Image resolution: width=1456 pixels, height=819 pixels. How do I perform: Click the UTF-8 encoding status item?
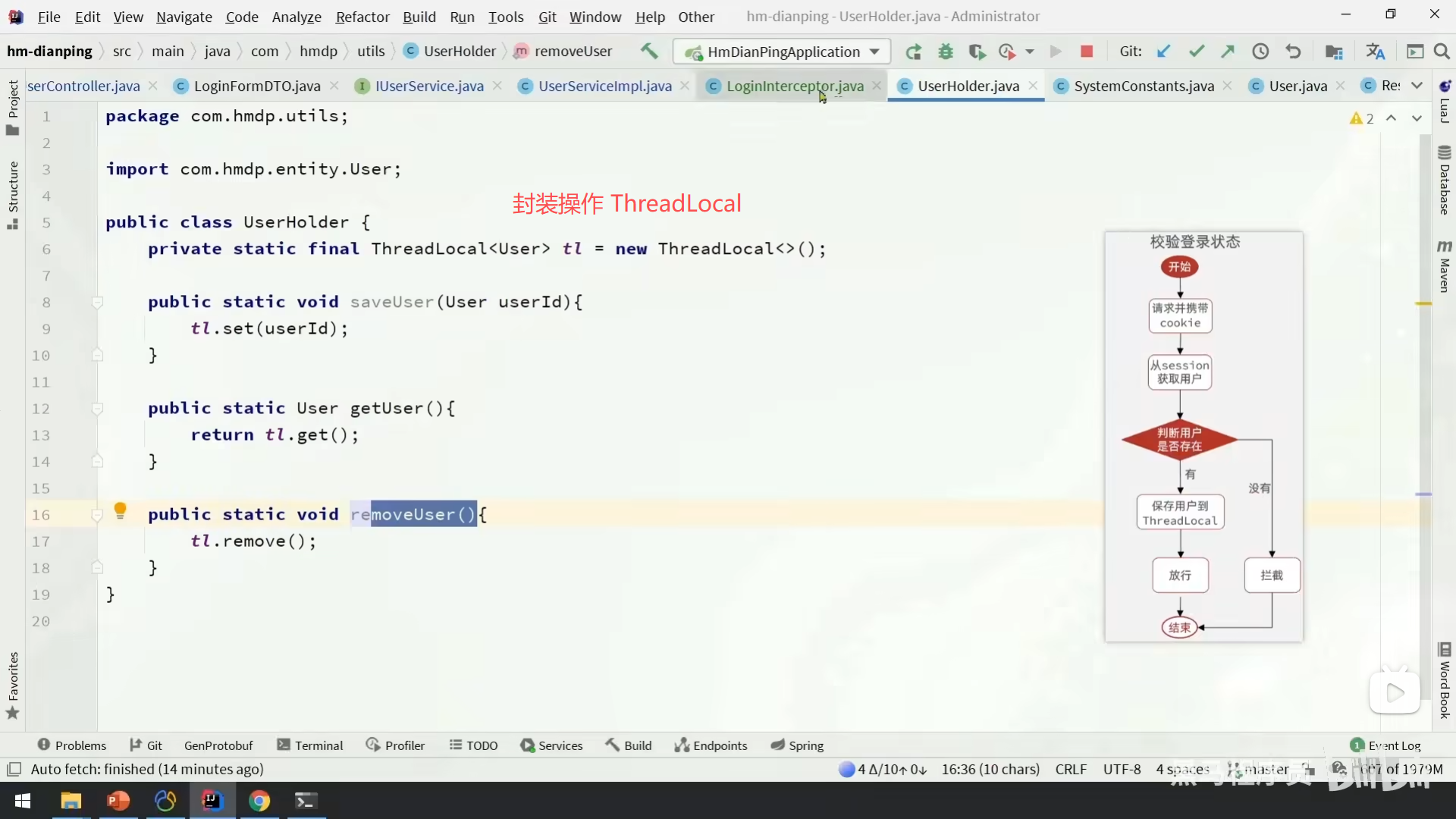[x=1122, y=769]
